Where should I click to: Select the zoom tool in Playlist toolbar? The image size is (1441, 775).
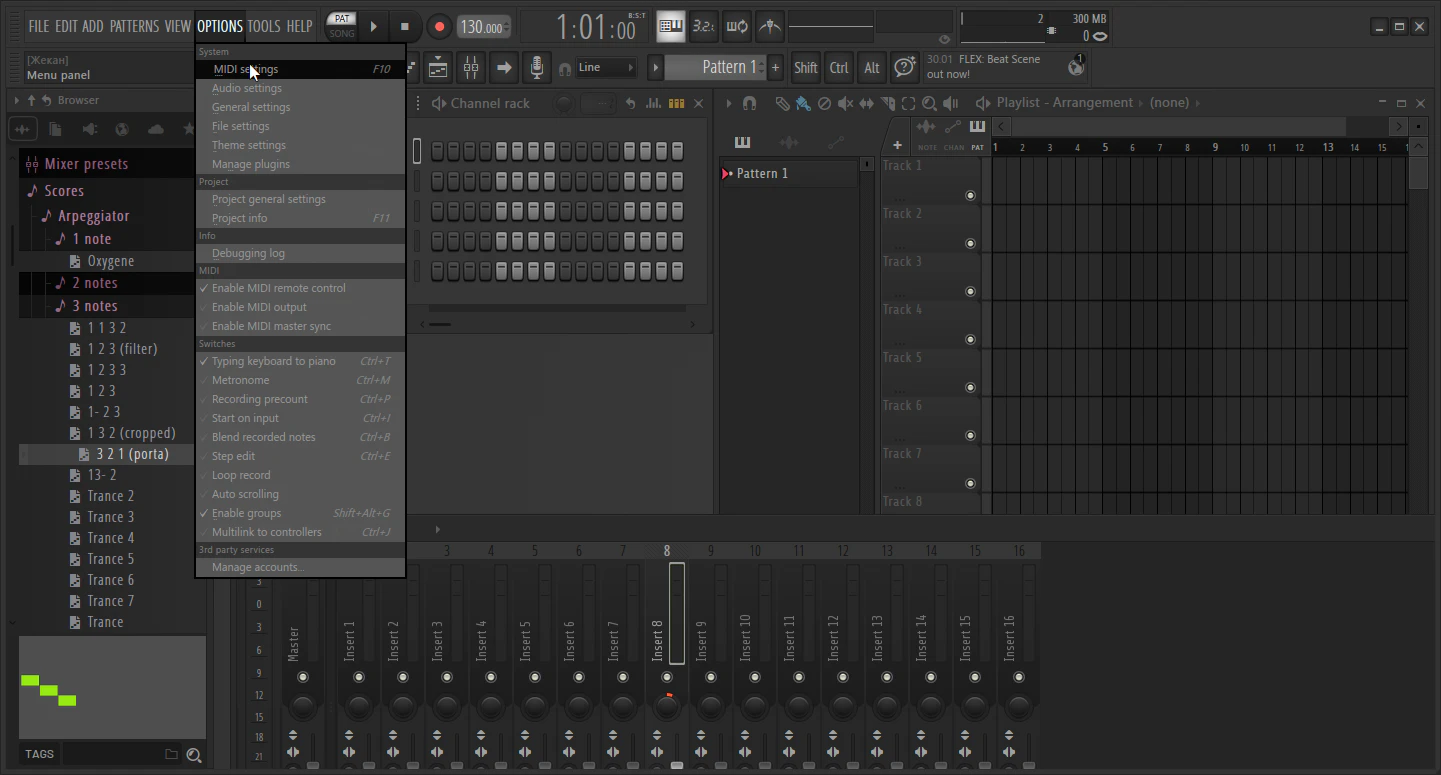(x=929, y=103)
